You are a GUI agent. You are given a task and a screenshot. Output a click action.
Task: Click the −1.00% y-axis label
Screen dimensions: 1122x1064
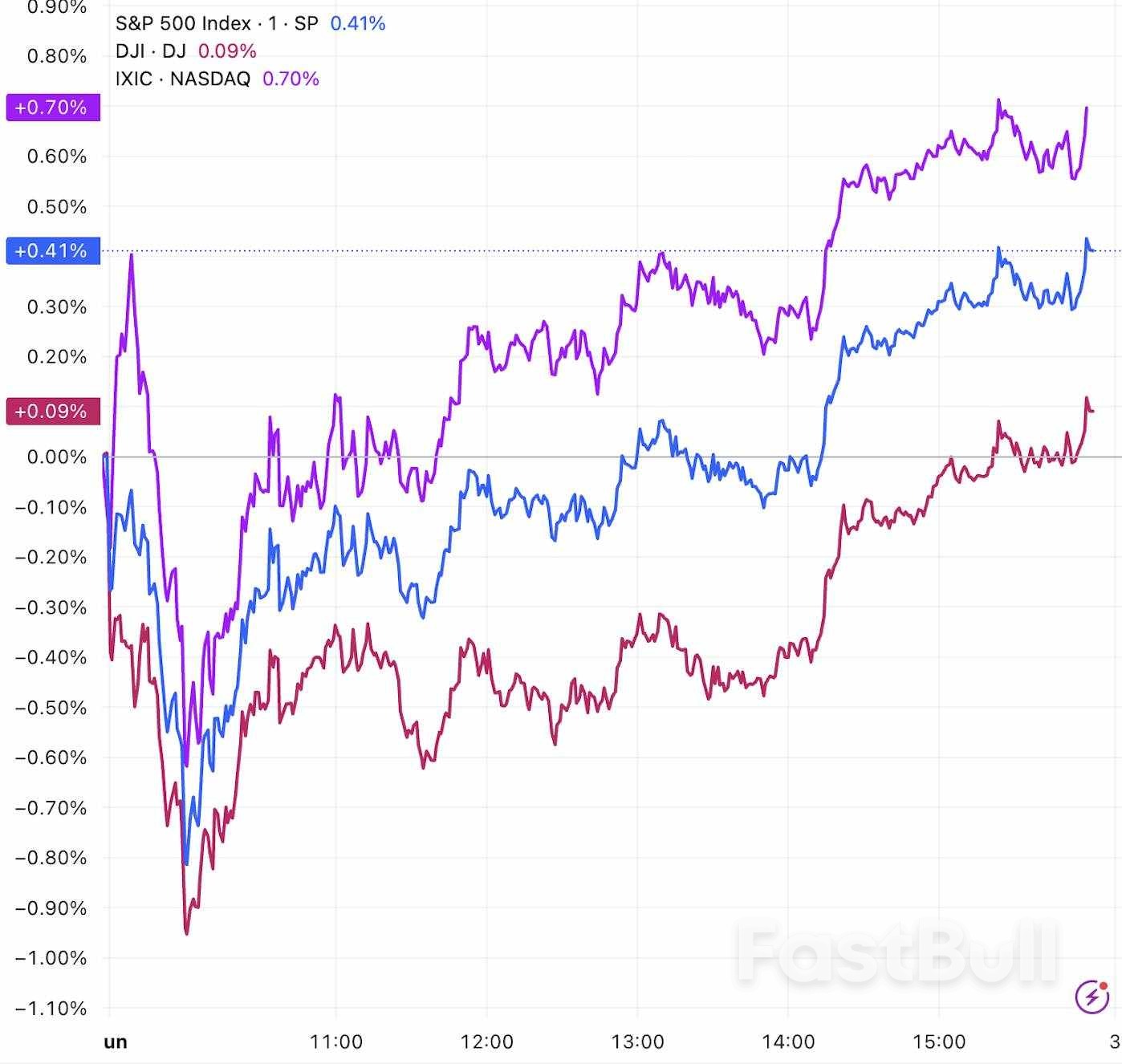51,958
